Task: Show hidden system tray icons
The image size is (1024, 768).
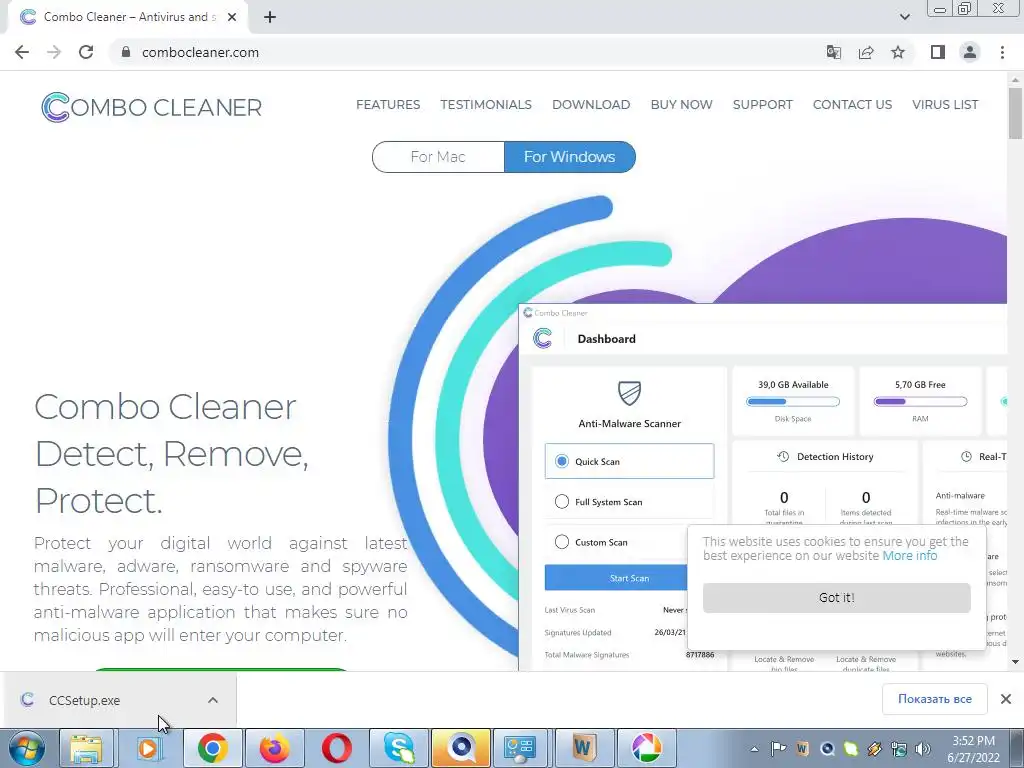Action: (754, 749)
